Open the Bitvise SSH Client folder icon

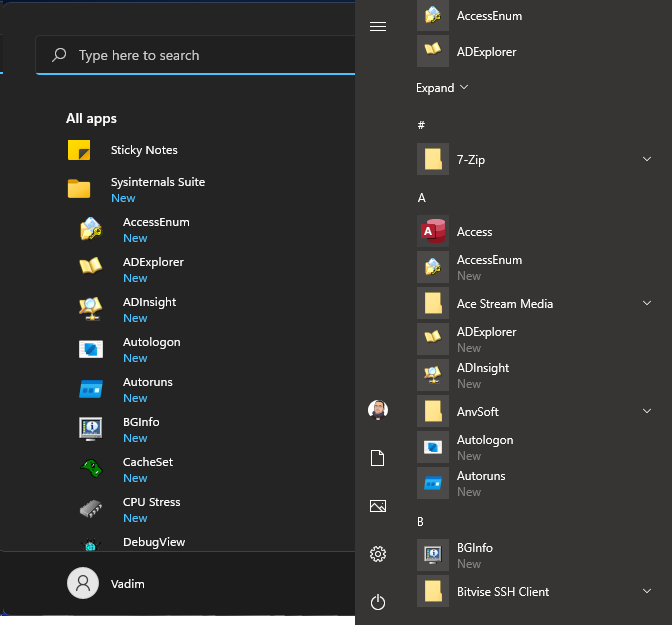coord(433,591)
